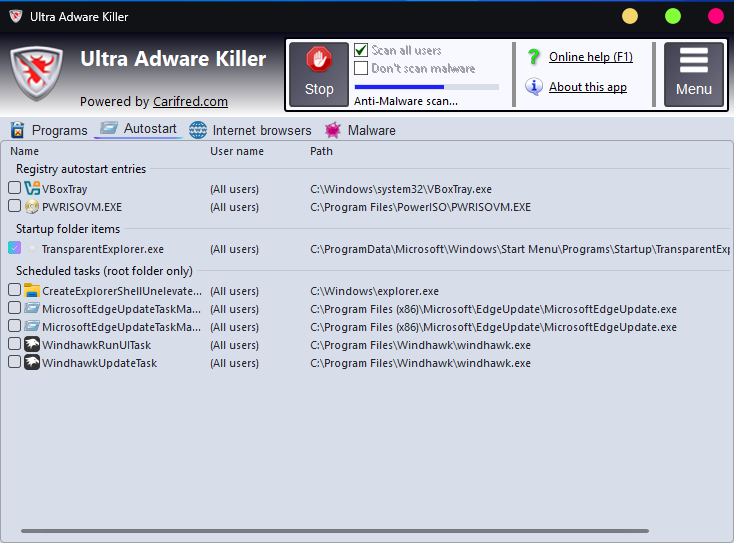Screen dimensions: 734x543
Task: Select the TransparentExplorer.exe startup path text
Action: [520, 249]
